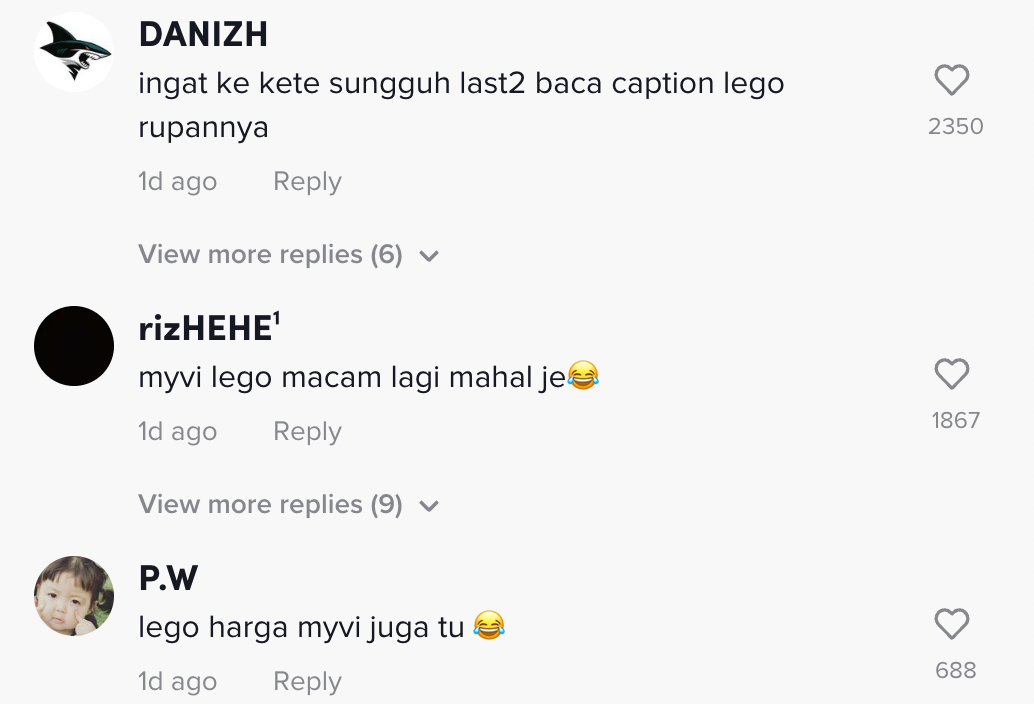Reply to DANIZH's comment
This screenshot has height=704, width=1034.
307,182
